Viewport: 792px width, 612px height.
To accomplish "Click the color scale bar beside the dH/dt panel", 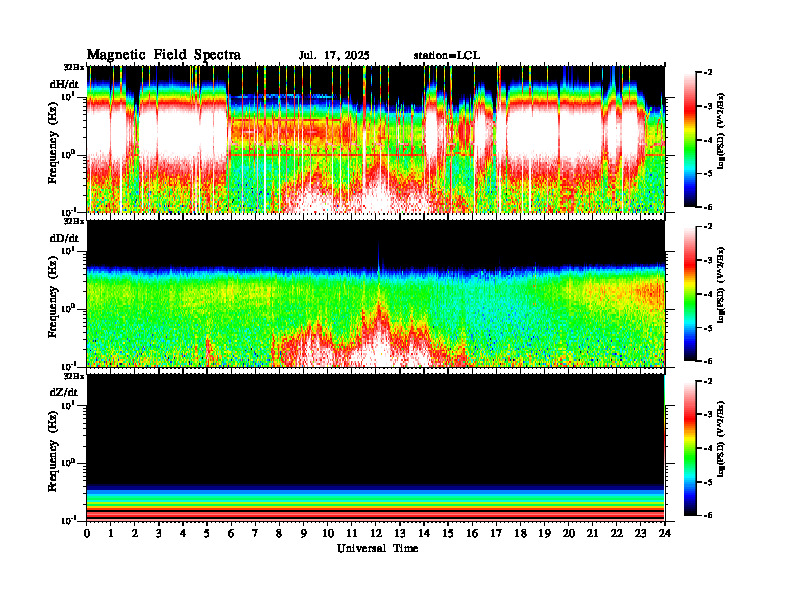I will tap(690, 140).
